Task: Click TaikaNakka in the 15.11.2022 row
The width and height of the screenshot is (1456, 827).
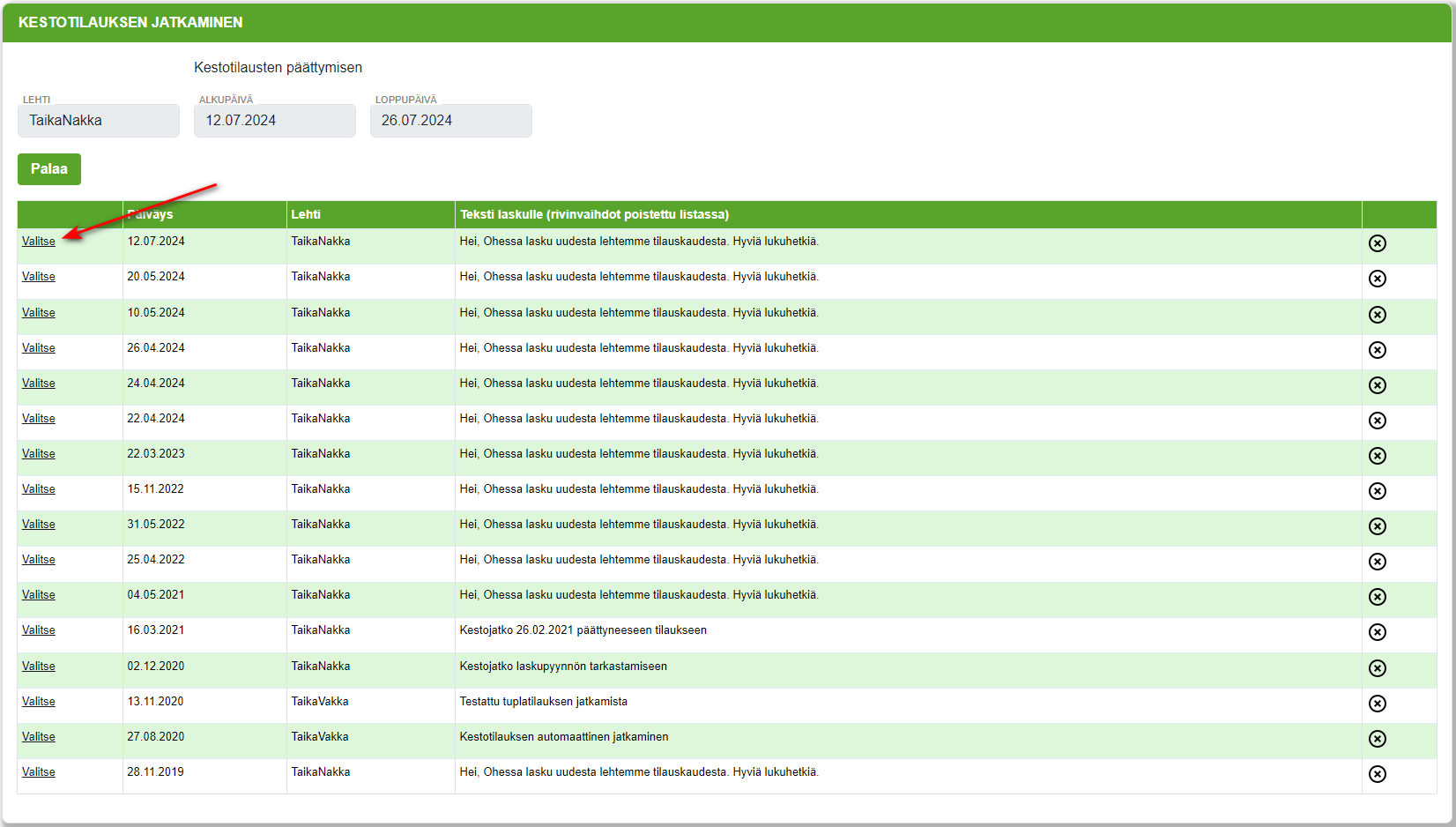Action: [321, 489]
